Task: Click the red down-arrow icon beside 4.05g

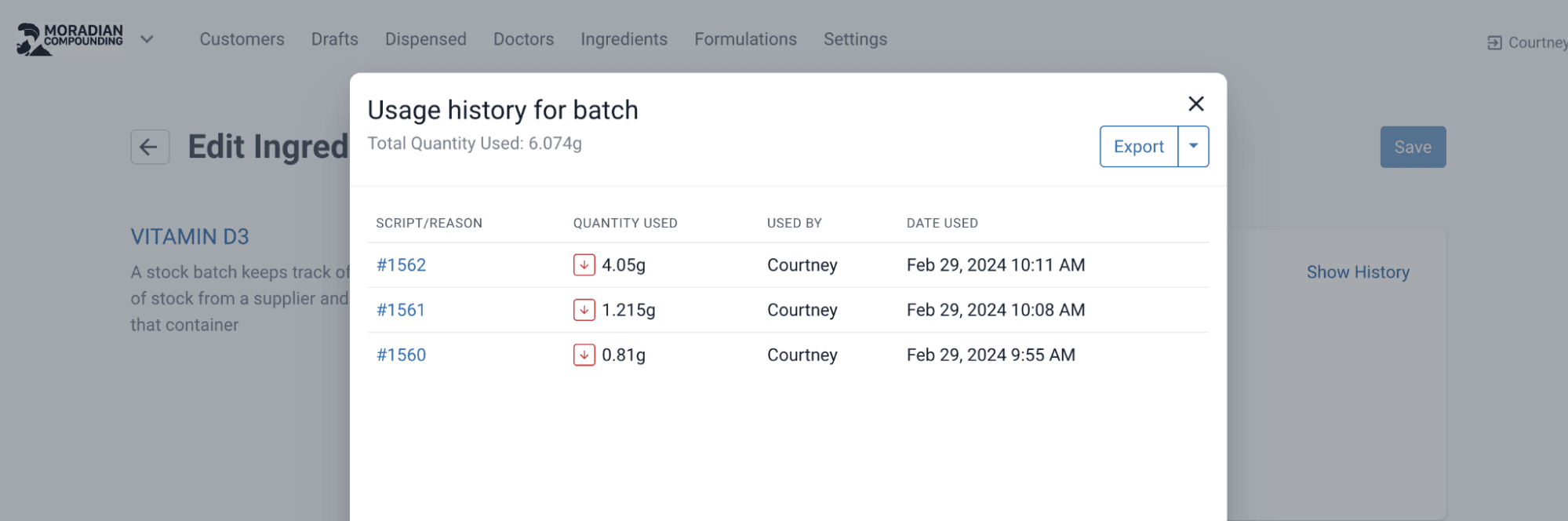Action: [584, 265]
